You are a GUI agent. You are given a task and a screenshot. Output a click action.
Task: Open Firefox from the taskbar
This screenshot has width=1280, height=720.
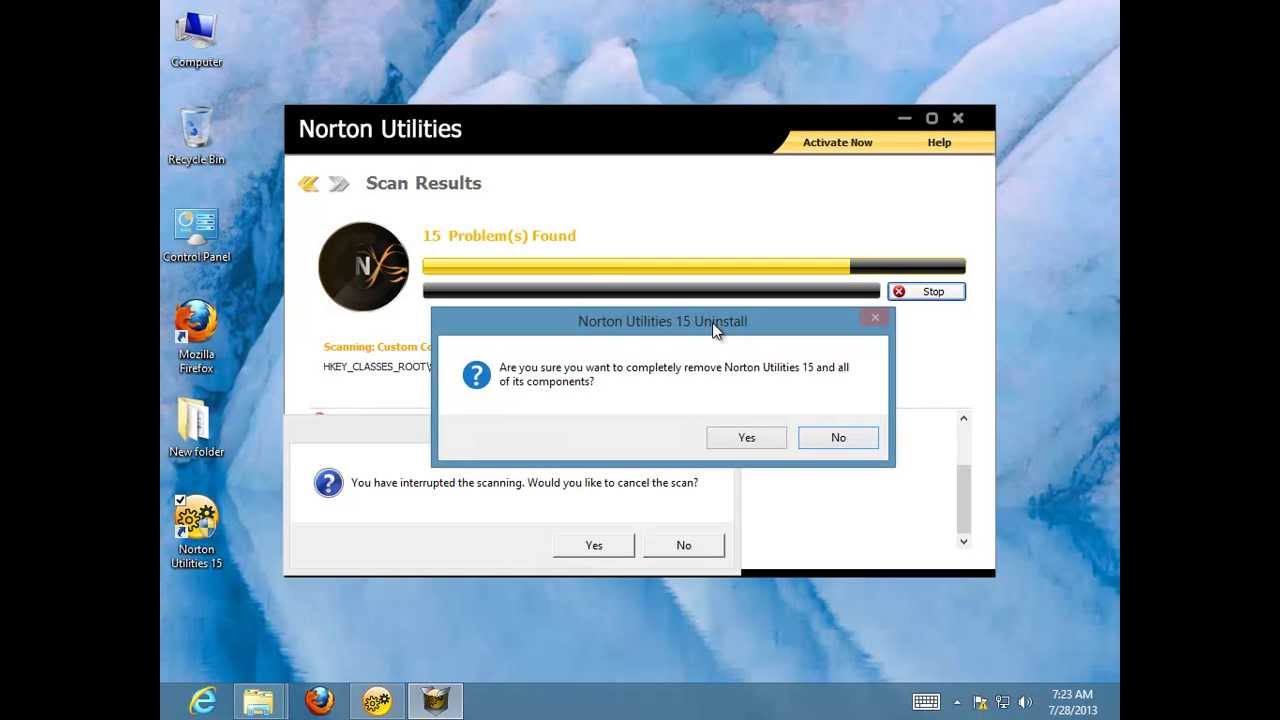pyautogui.click(x=319, y=701)
